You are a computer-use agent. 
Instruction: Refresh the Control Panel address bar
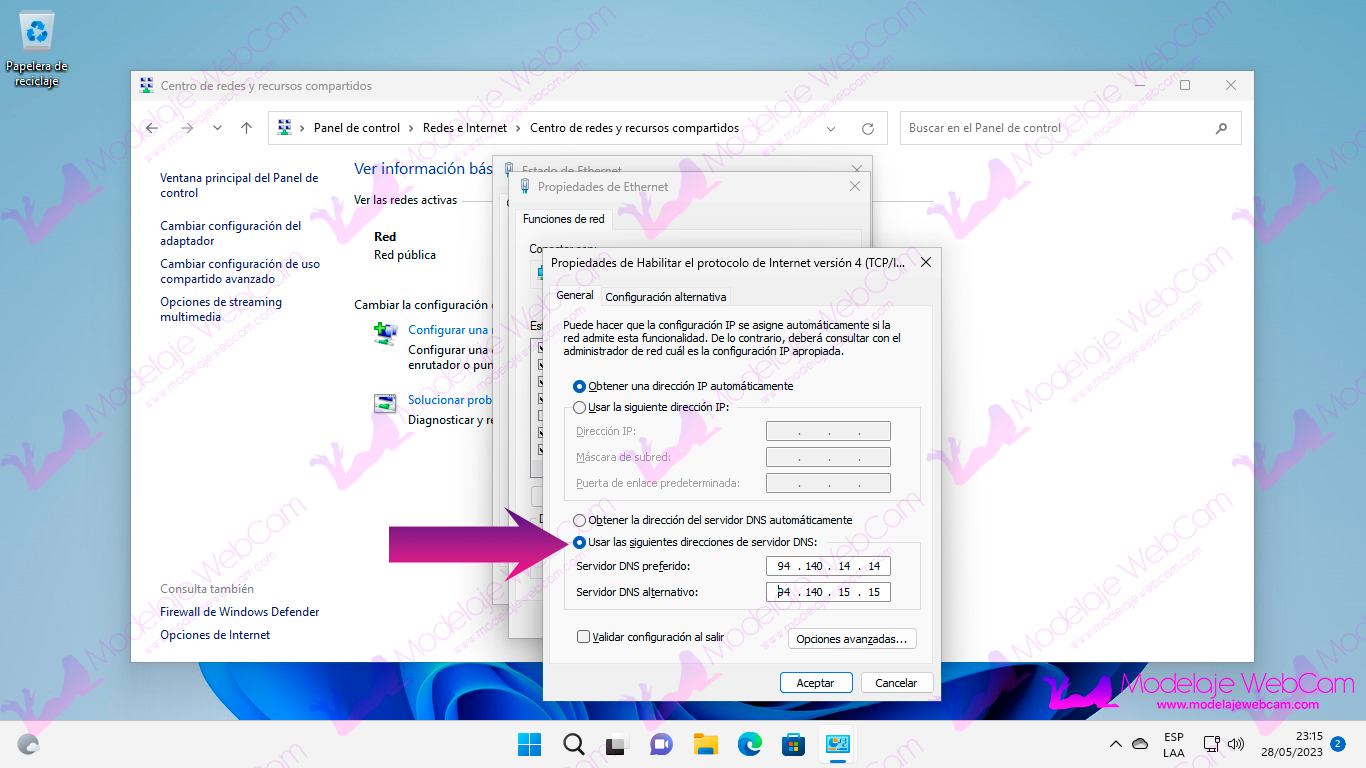point(867,129)
